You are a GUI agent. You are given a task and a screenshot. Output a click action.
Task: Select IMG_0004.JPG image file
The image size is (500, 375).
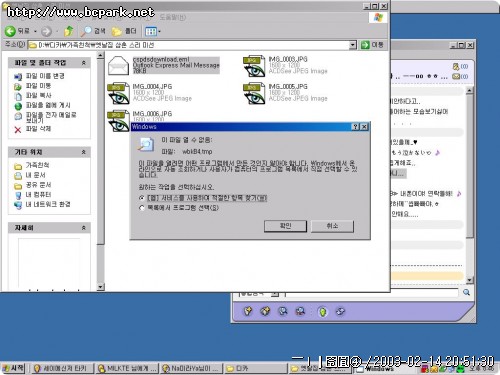point(150,93)
